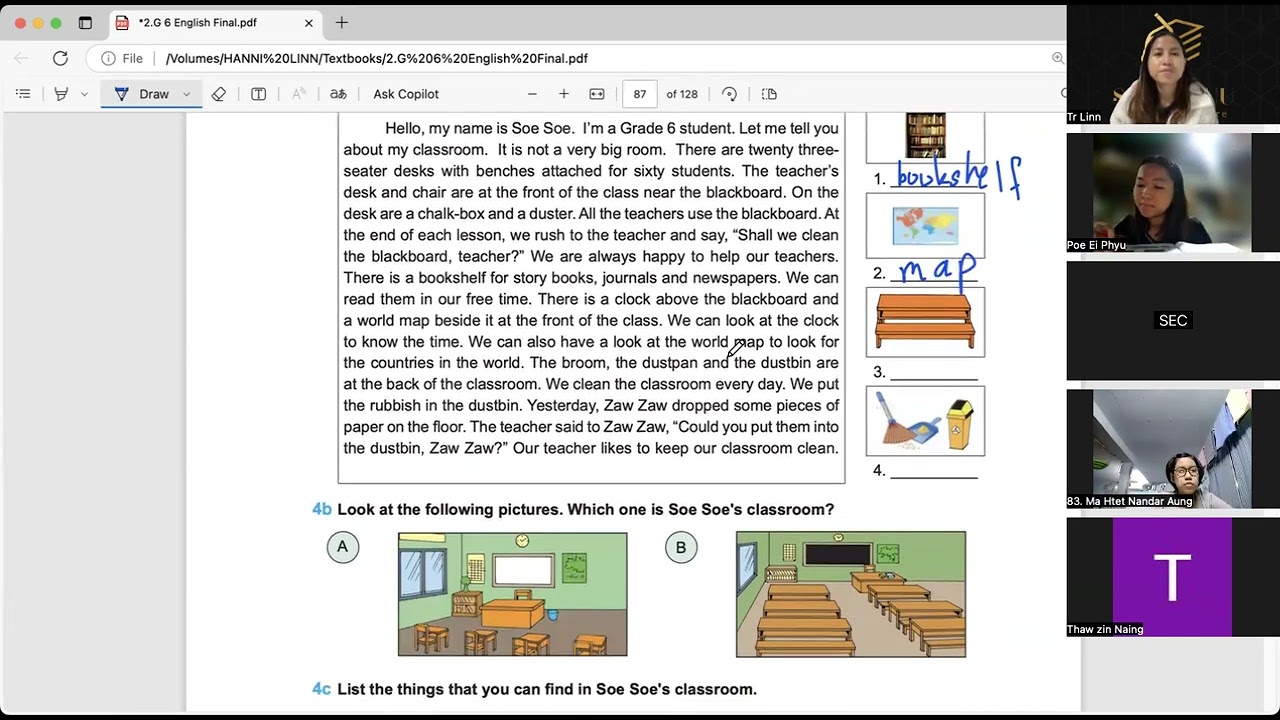Click the browser Back arrow

[x=22, y=58]
